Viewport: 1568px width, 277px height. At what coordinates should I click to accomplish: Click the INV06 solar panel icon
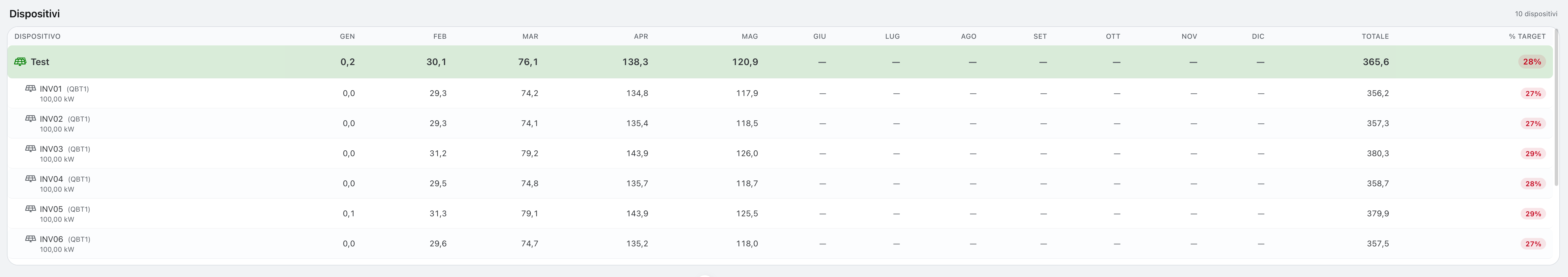pyautogui.click(x=30, y=239)
